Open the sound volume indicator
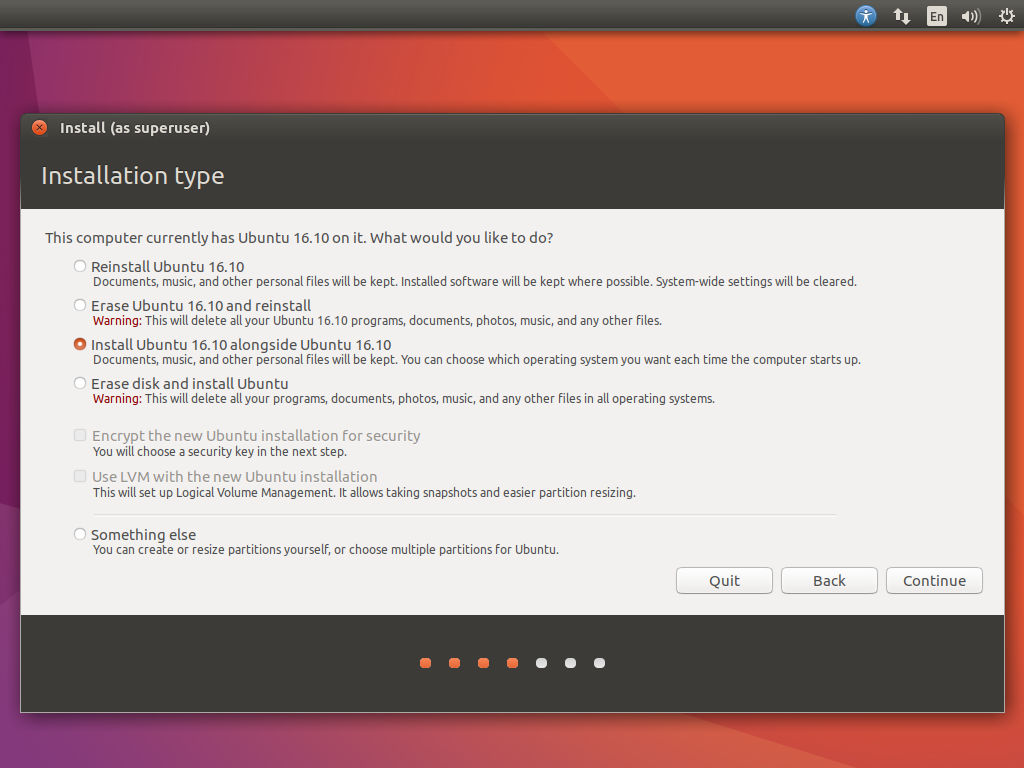This screenshot has height=768, width=1024. pyautogui.click(x=971, y=16)
